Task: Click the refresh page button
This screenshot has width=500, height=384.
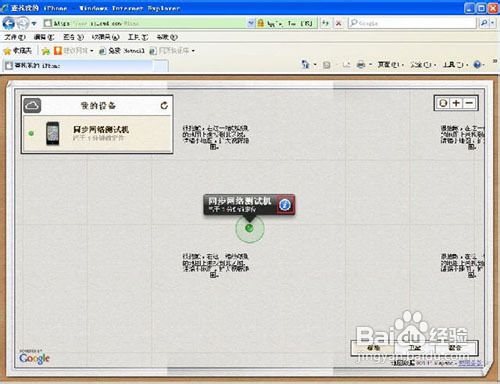Action: 325,23
